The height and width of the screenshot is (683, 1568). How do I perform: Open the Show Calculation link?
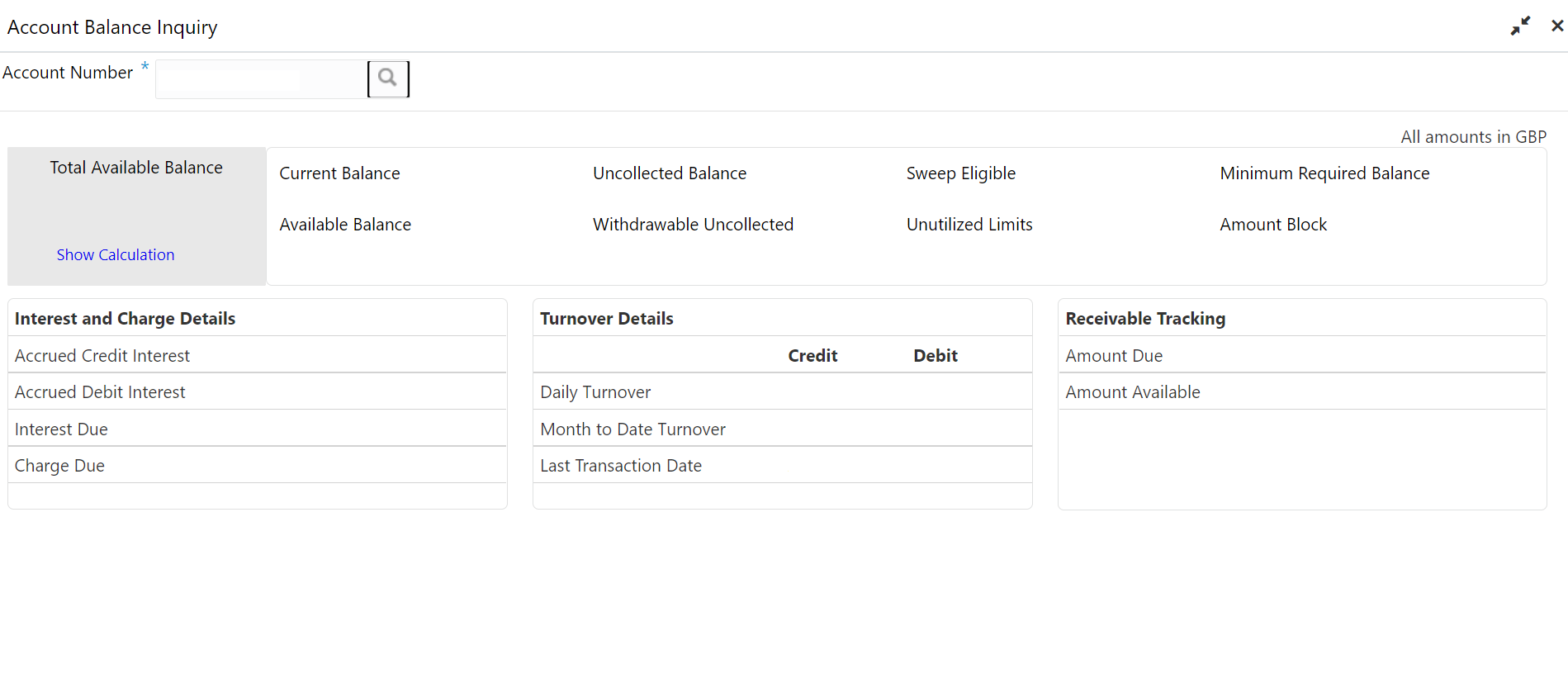(116, 255)
